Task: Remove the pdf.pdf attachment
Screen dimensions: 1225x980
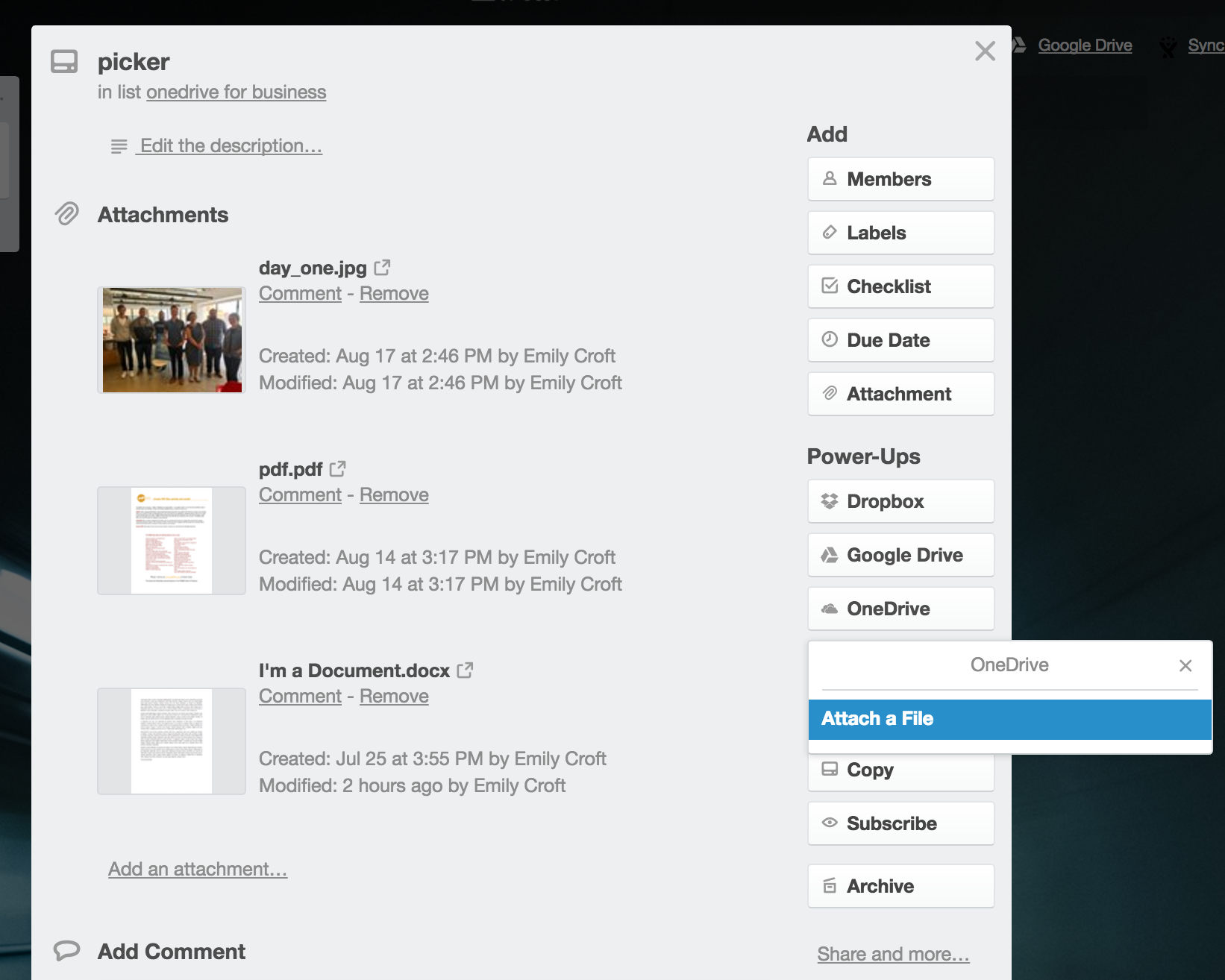Action: tap(394, 494)
